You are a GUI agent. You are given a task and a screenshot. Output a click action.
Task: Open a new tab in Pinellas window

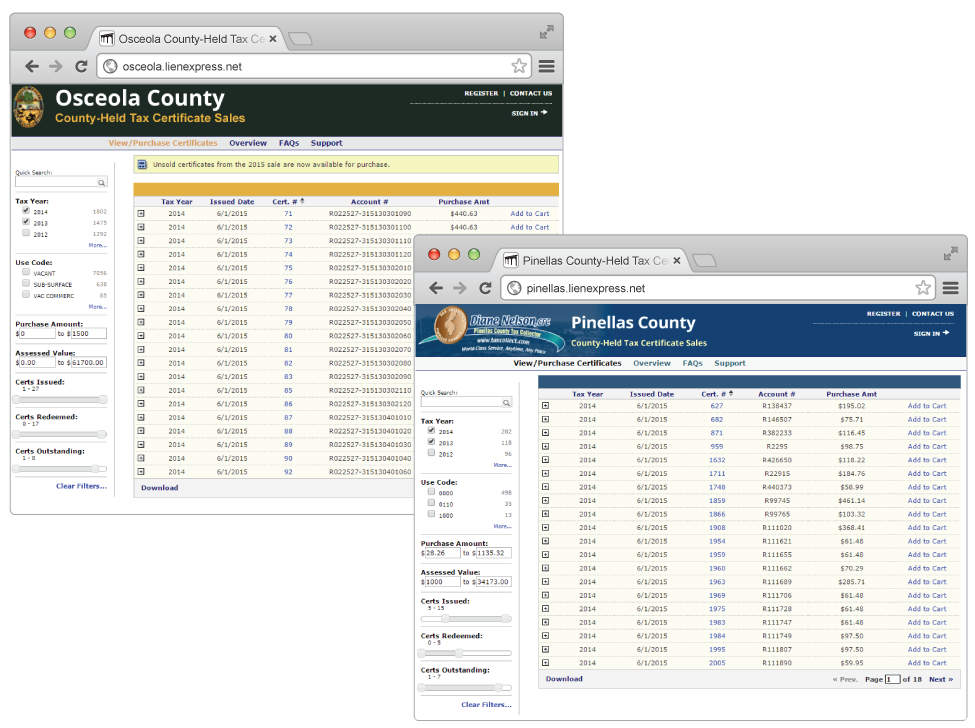point(704,260)
